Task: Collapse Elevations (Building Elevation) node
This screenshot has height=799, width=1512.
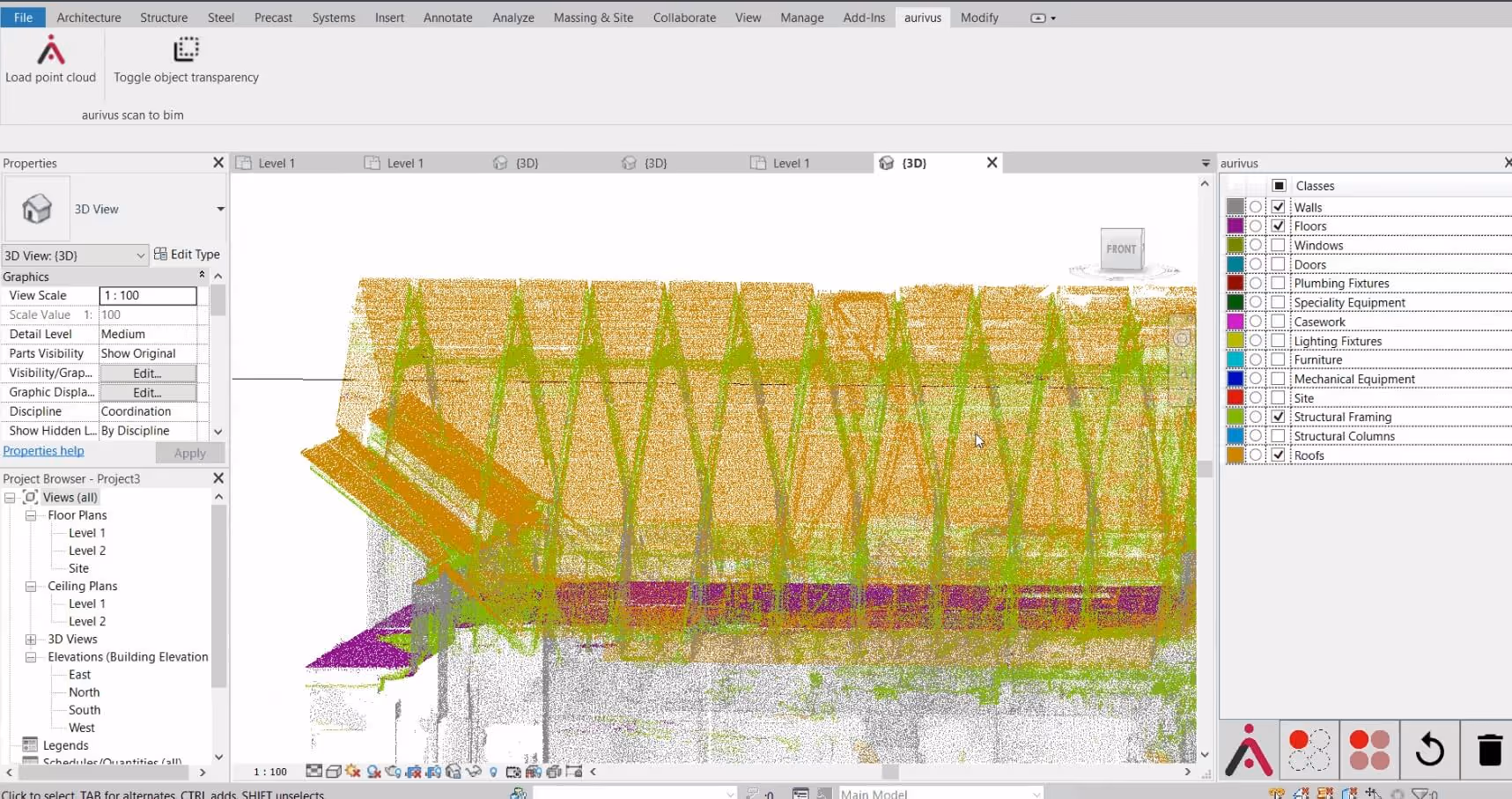Action: [x=31, y=657]
